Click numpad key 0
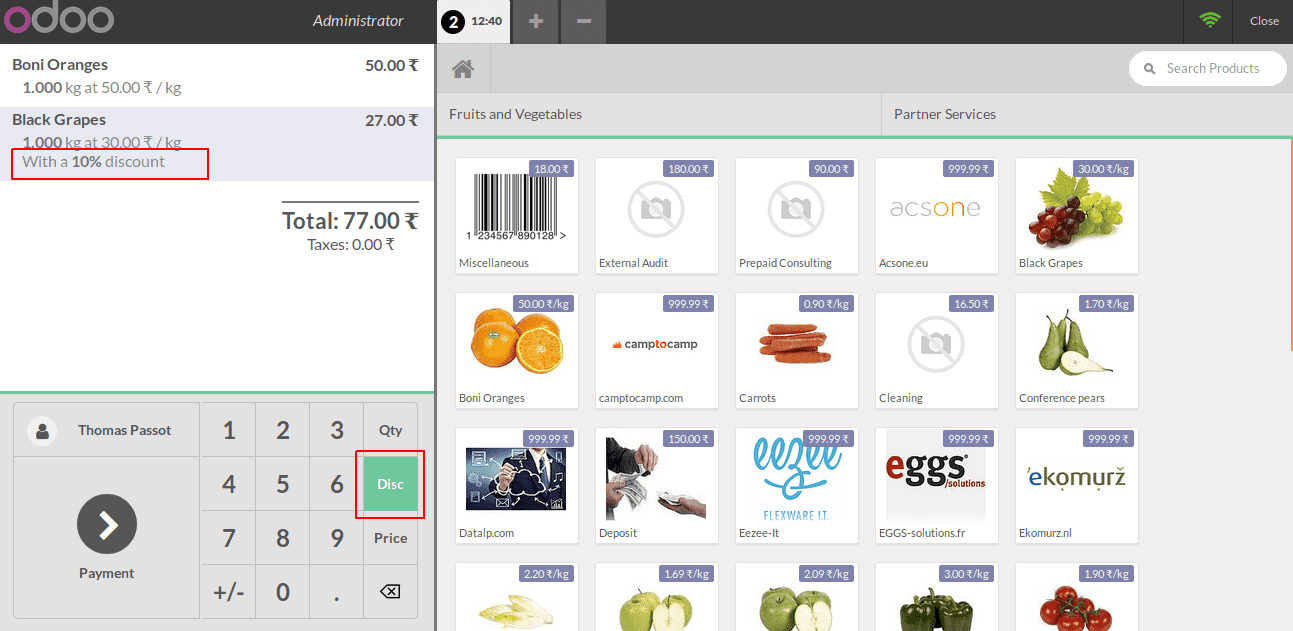Viewport: 1293px width, 631px height. (283, 592)
